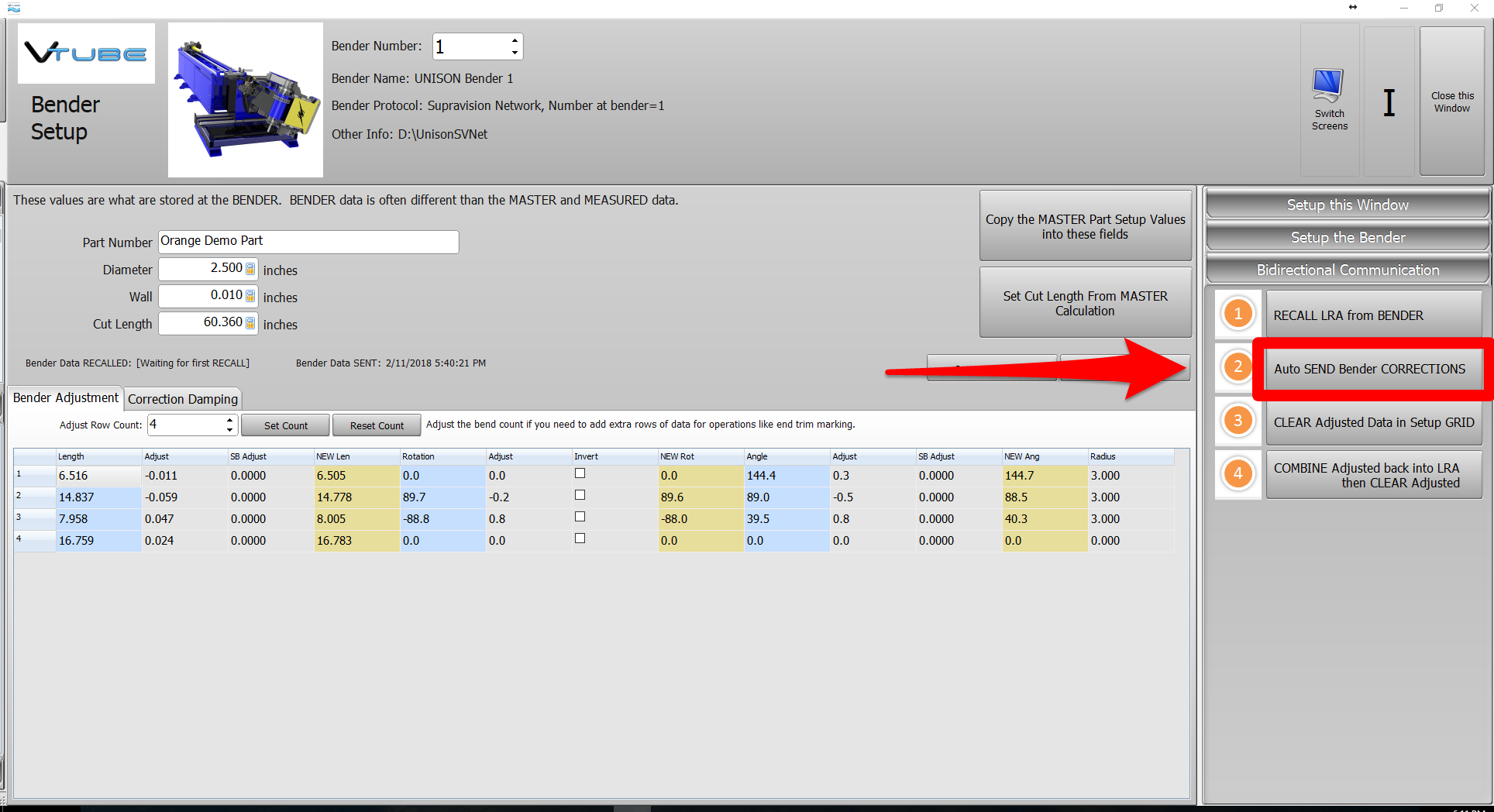
Task: Expand the Setup this Window section
Action: point(1347,205)
